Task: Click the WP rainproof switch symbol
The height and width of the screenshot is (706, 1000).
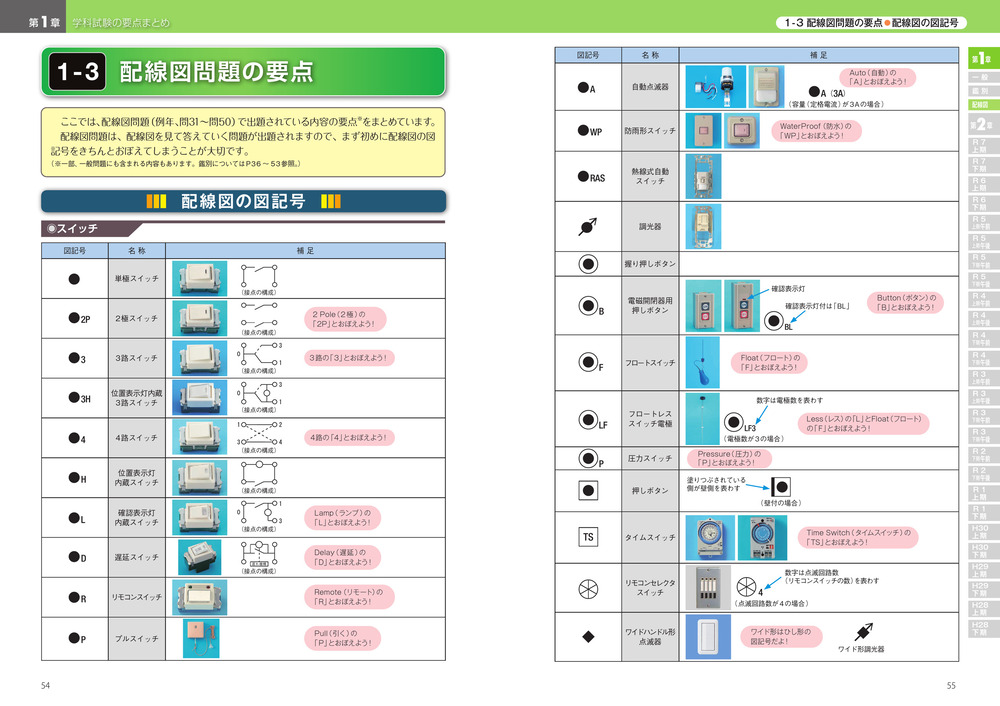Action: [589, 131]
